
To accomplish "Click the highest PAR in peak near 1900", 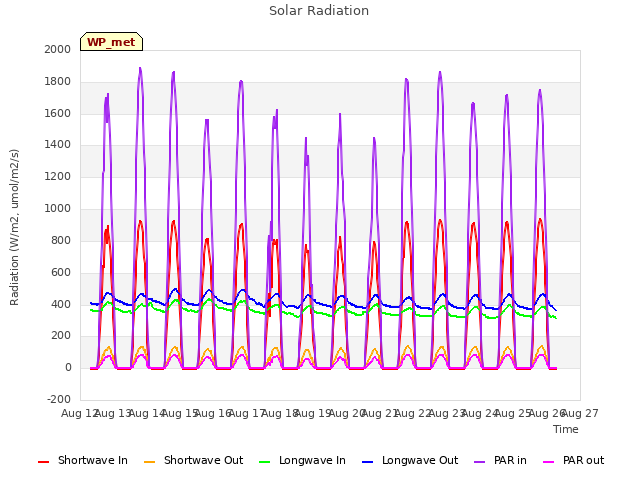I will (140, 69).
